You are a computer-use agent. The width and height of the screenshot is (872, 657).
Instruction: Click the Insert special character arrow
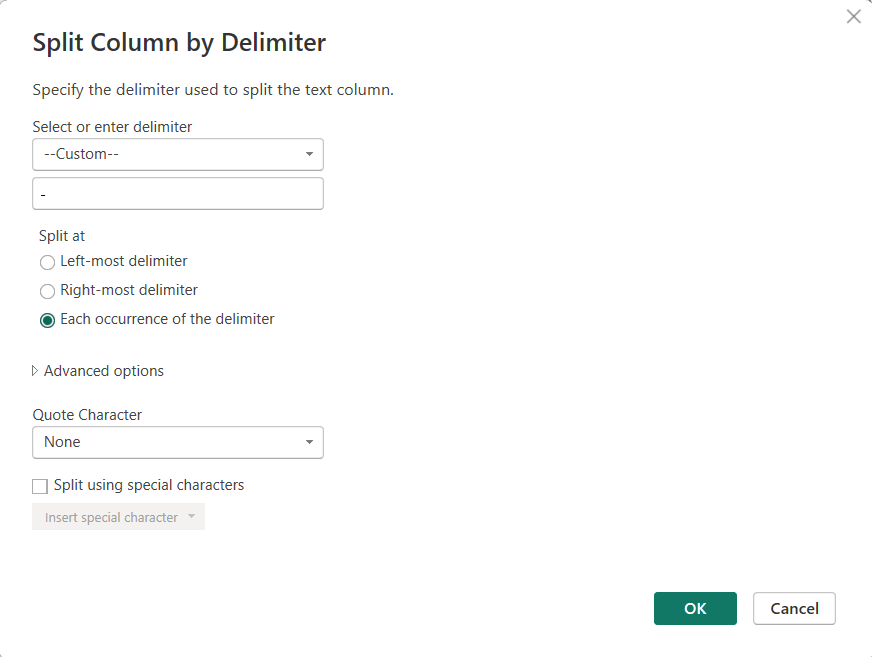pyautogui.click(x=192, y=517)
